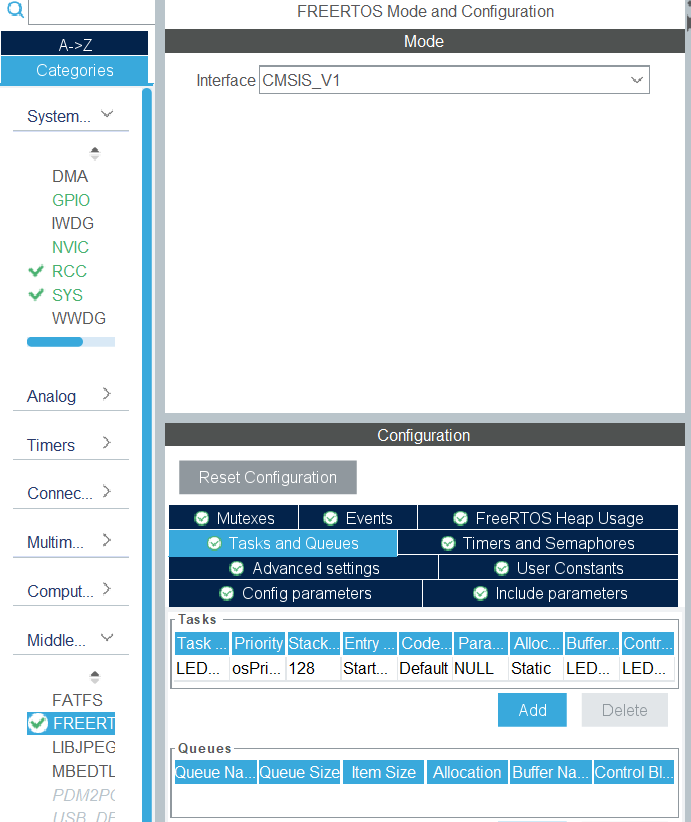Screen dimensions: 691x822
Task: Click the sort arrows above DMA
Action: coord(94,153)
